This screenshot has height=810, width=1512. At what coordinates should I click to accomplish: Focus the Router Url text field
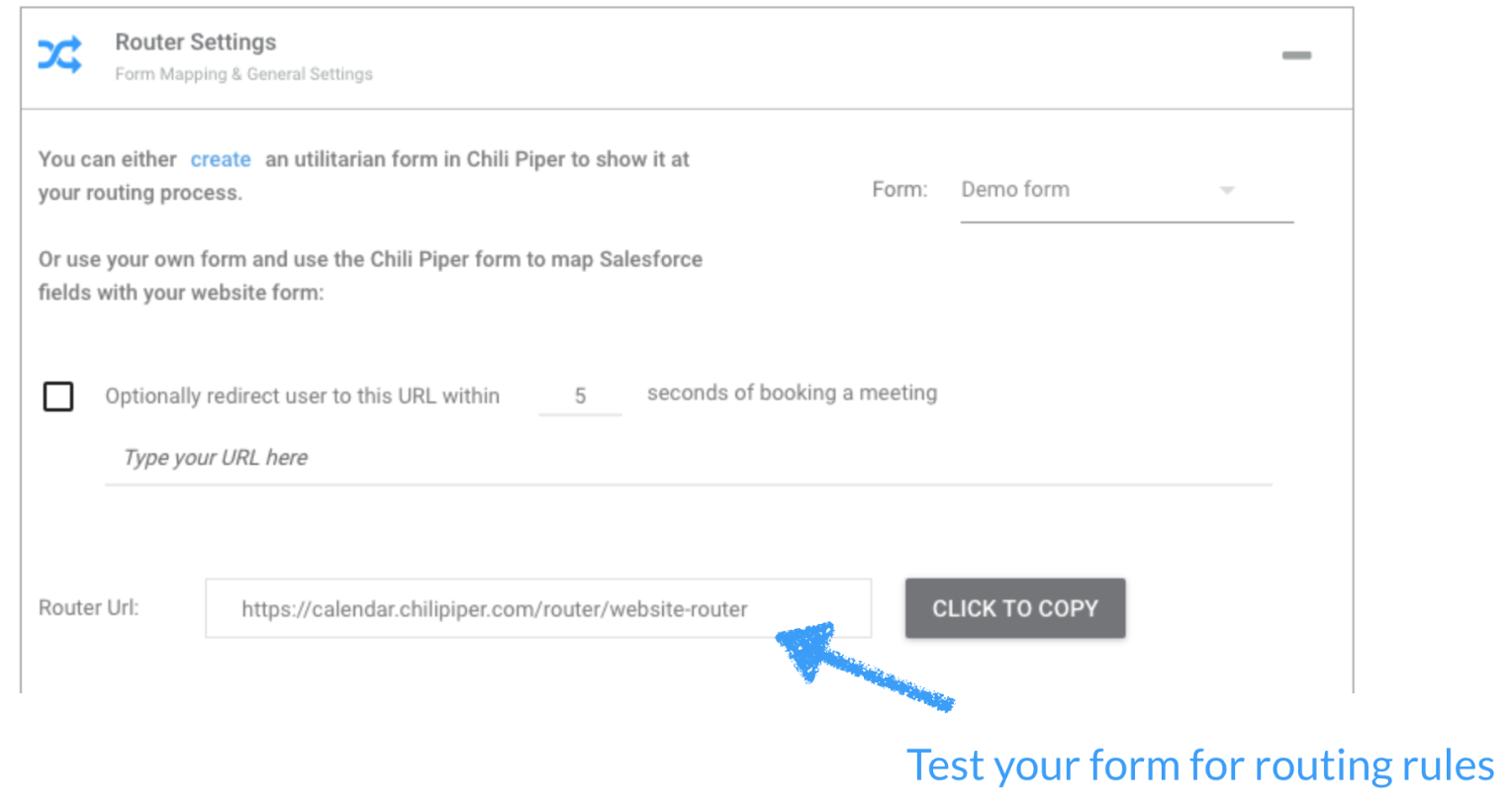538,608
